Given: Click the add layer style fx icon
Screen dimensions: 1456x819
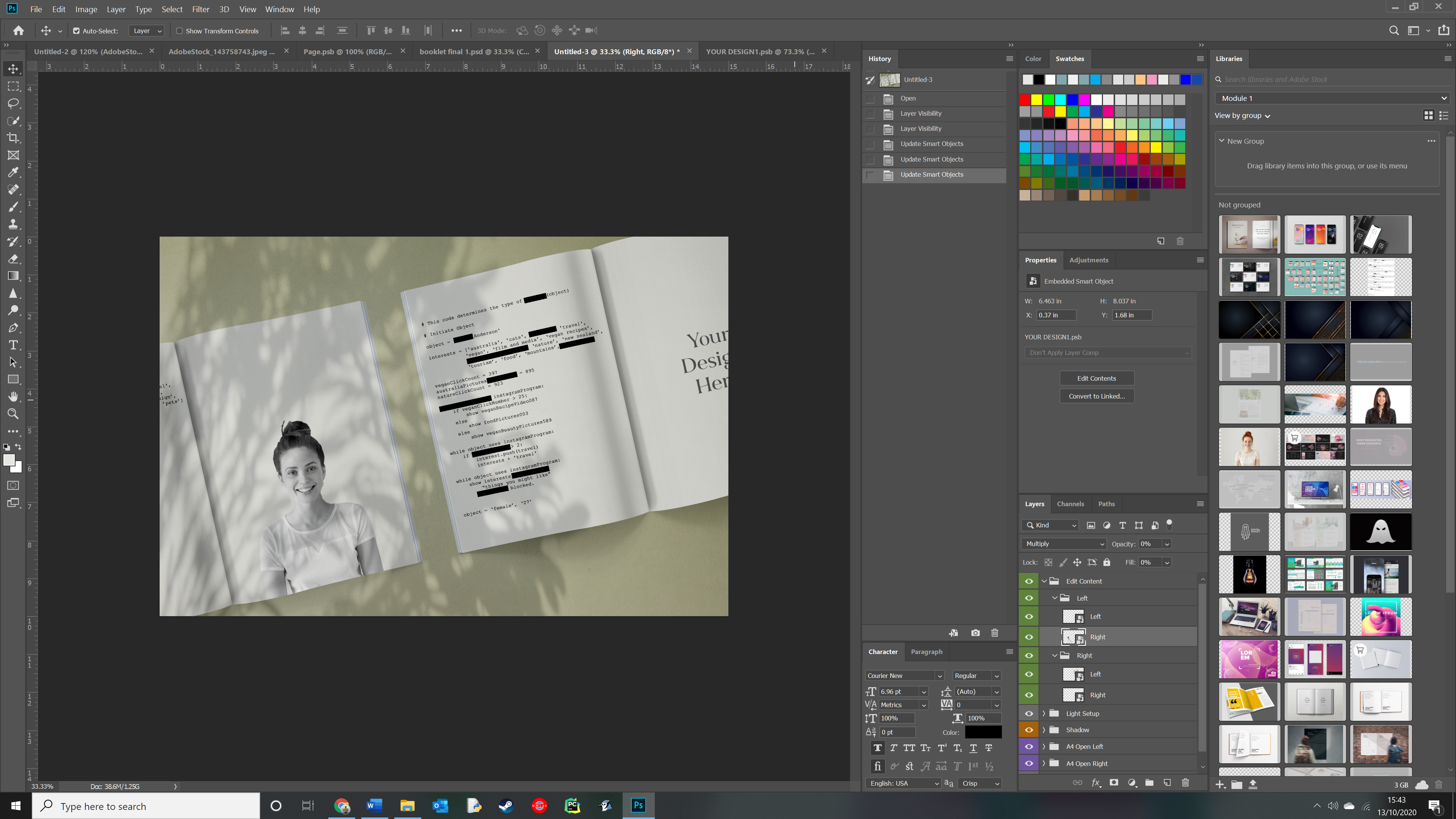Looking at the screenshot, I should tap(1096, 783).
